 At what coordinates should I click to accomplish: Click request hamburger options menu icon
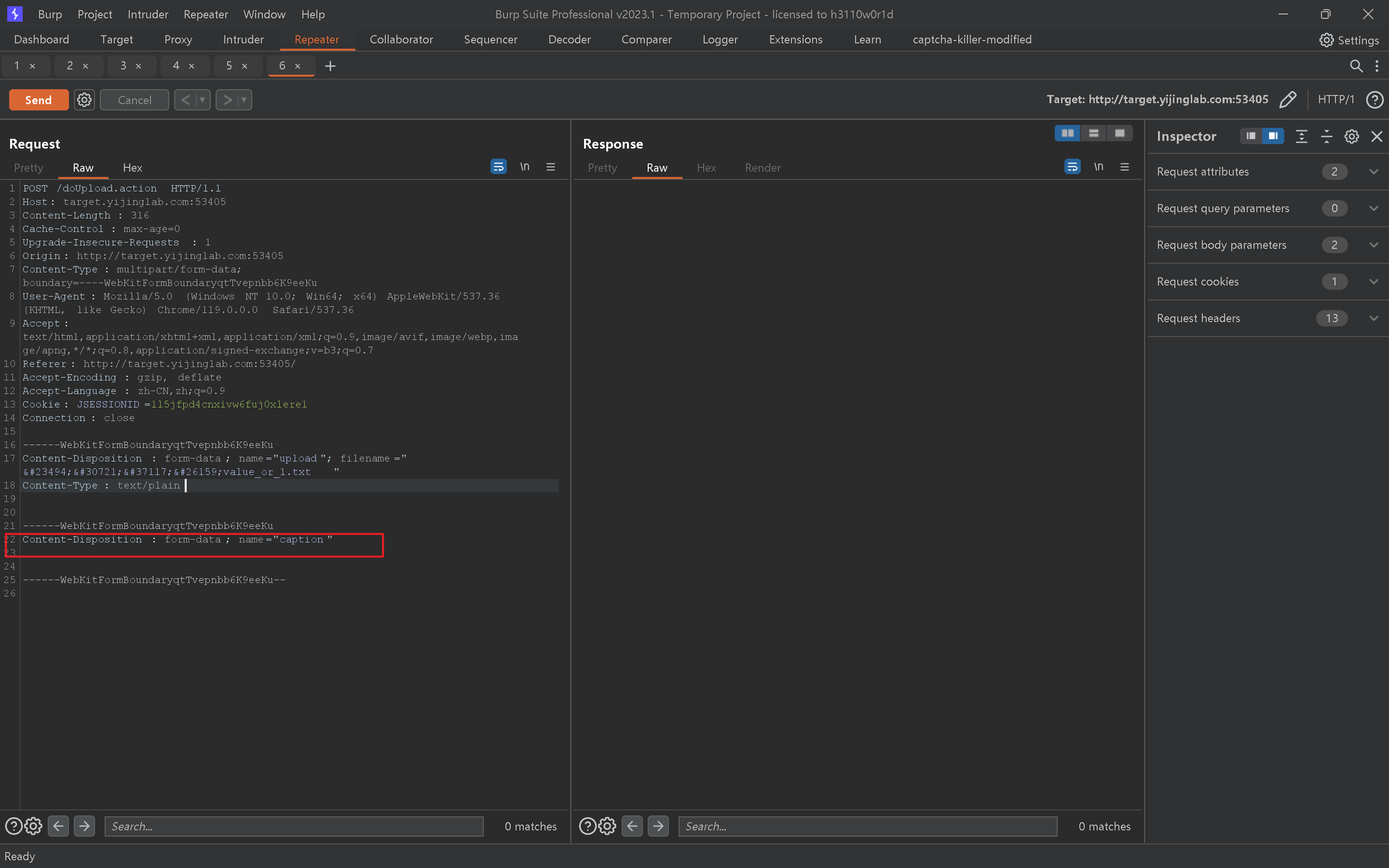550,167
